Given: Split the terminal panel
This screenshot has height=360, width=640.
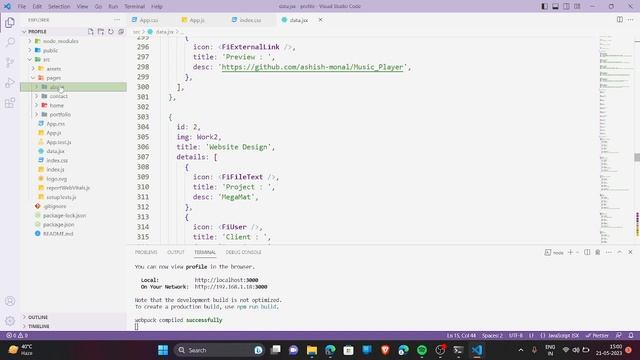Looking at the screenshot, I should pos(587,252).
